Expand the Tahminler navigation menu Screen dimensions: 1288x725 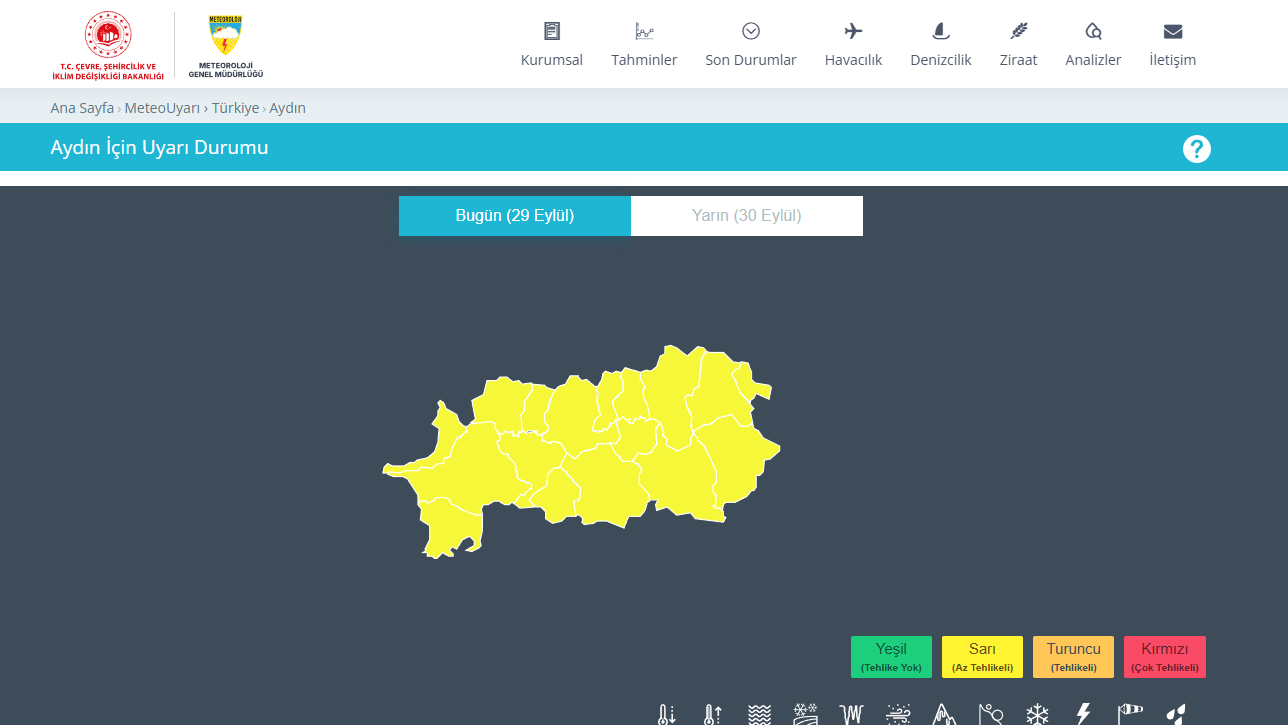[x=644, y=45]
